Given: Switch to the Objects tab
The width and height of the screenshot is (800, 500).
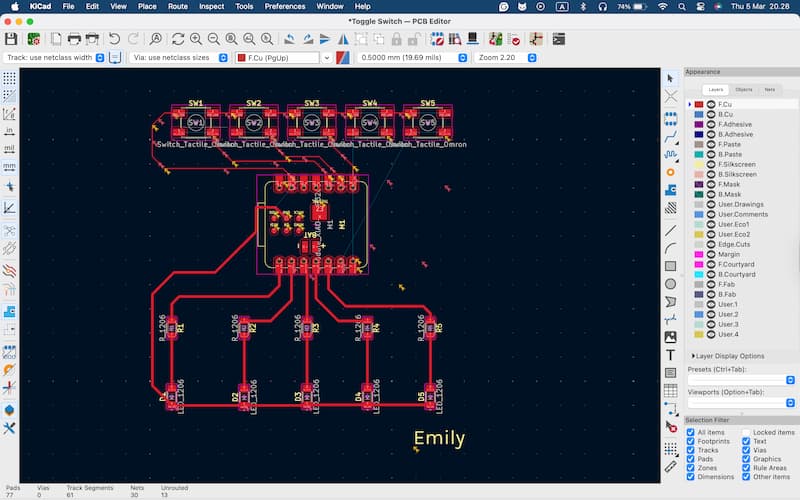Looking at the screenshot, I should pyautogui.click(x=743, y=89).
